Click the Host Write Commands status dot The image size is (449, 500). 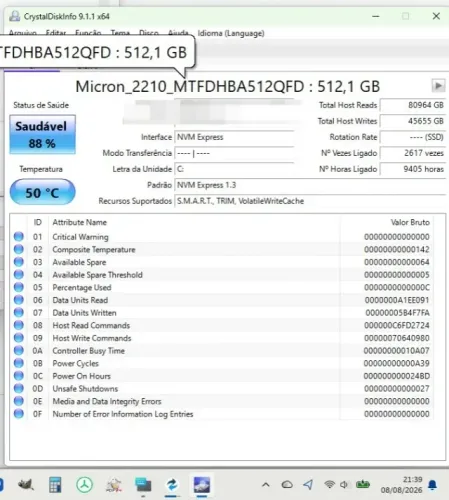[19, 338]
